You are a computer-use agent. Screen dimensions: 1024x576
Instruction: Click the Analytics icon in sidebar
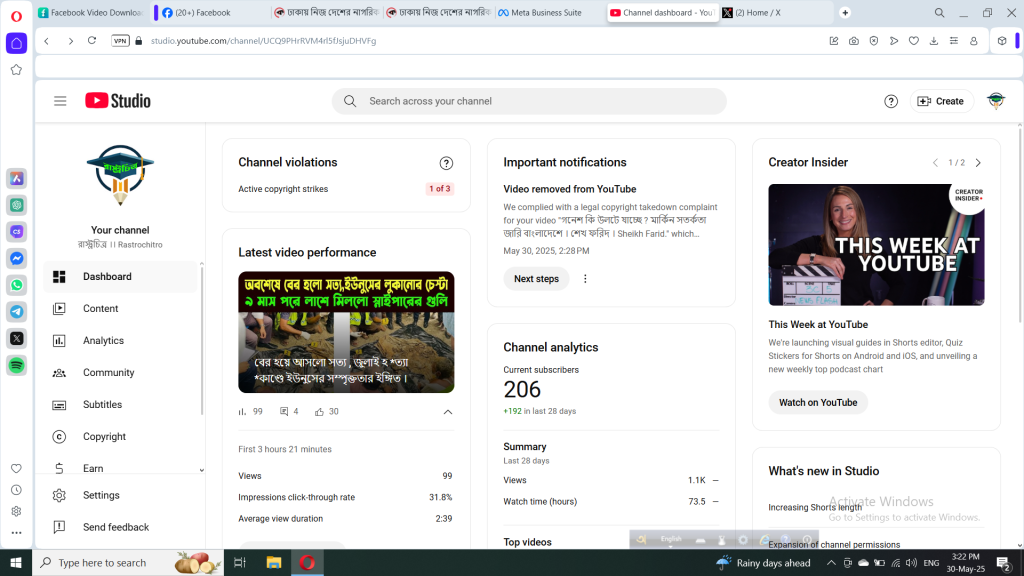(x=59, y=341)
